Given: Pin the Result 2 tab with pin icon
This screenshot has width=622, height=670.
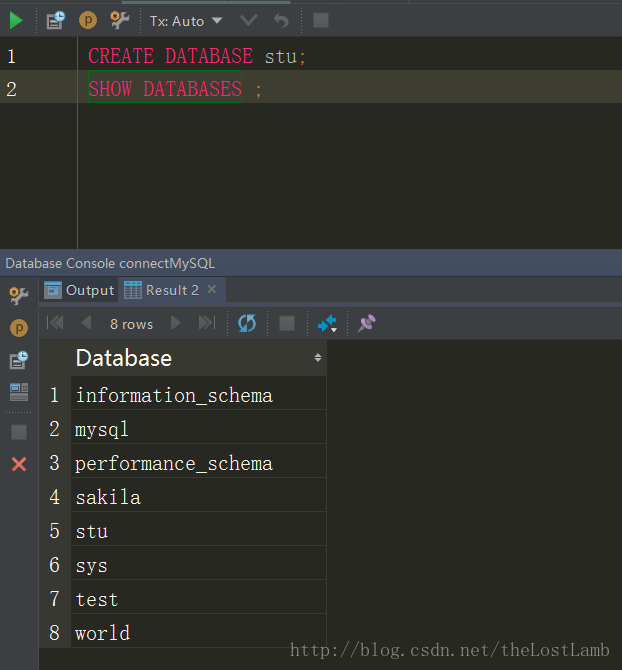Looking at the screenshot, I should point(367,323).
